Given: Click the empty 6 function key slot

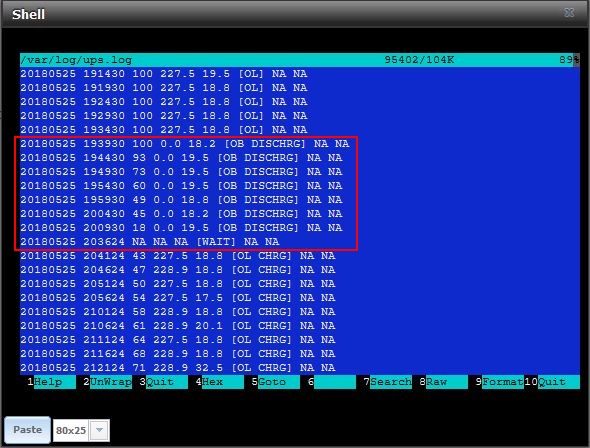Looking at the screenshot, I should [x=331, y=382].
